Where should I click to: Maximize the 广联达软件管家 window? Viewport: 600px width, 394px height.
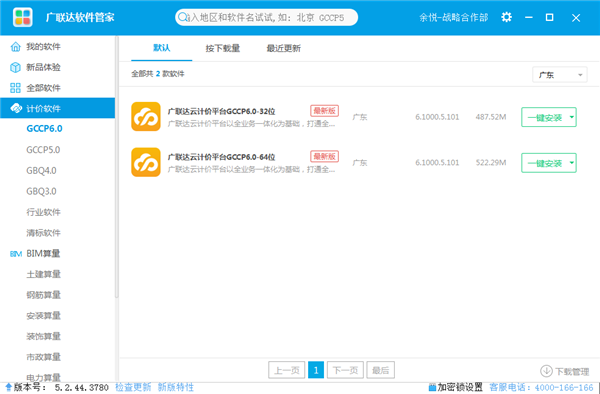pyautogui.click(x=549, y=17)
